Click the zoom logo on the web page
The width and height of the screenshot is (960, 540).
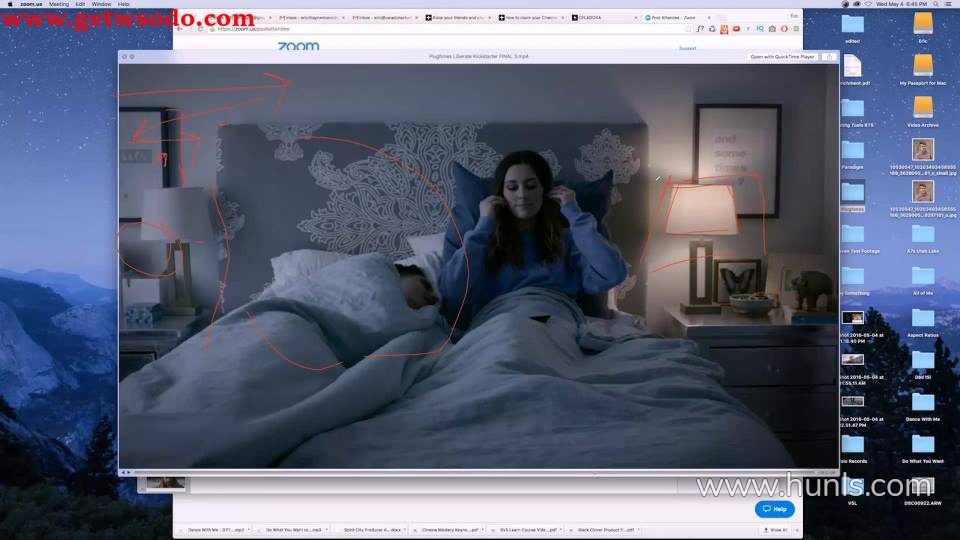(x=298, y=45)
